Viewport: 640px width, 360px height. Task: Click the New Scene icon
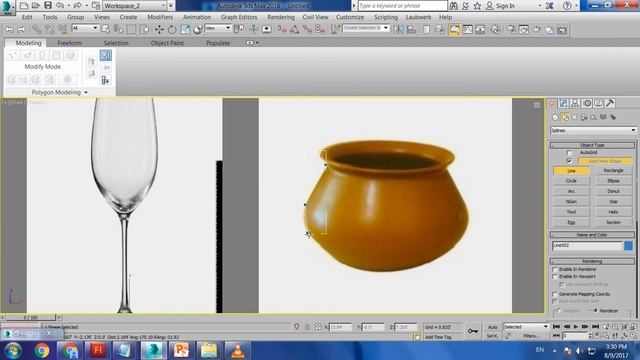(24, 5)
